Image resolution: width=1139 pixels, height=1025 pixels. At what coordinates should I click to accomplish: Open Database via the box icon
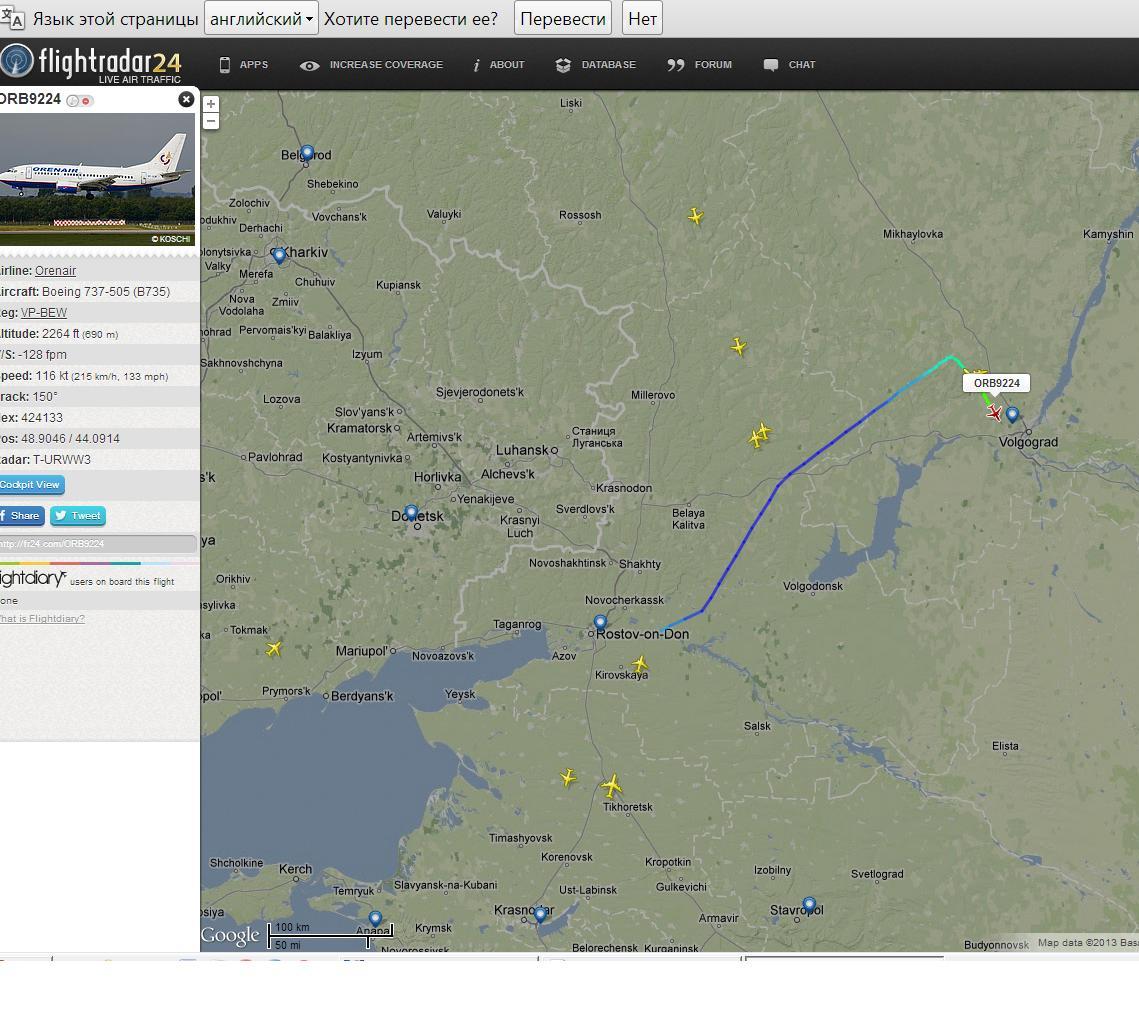[563, 65]
